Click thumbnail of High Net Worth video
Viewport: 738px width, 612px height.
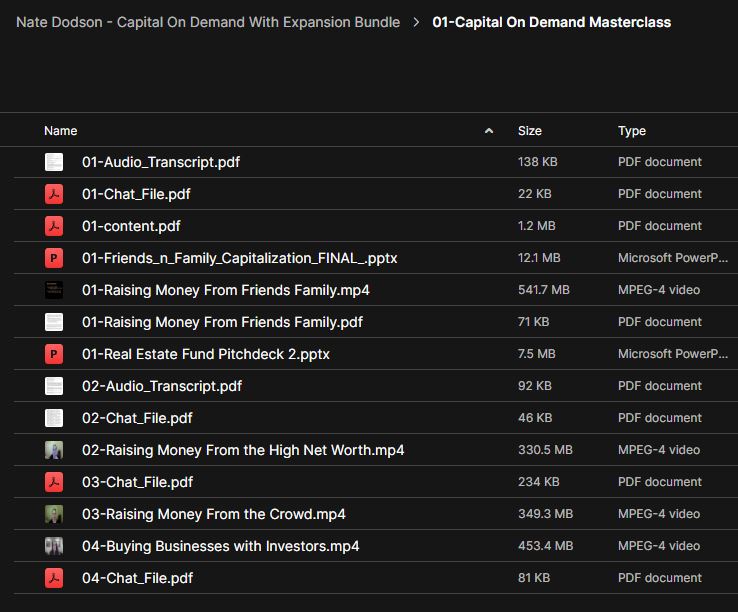tap(54, 450)
